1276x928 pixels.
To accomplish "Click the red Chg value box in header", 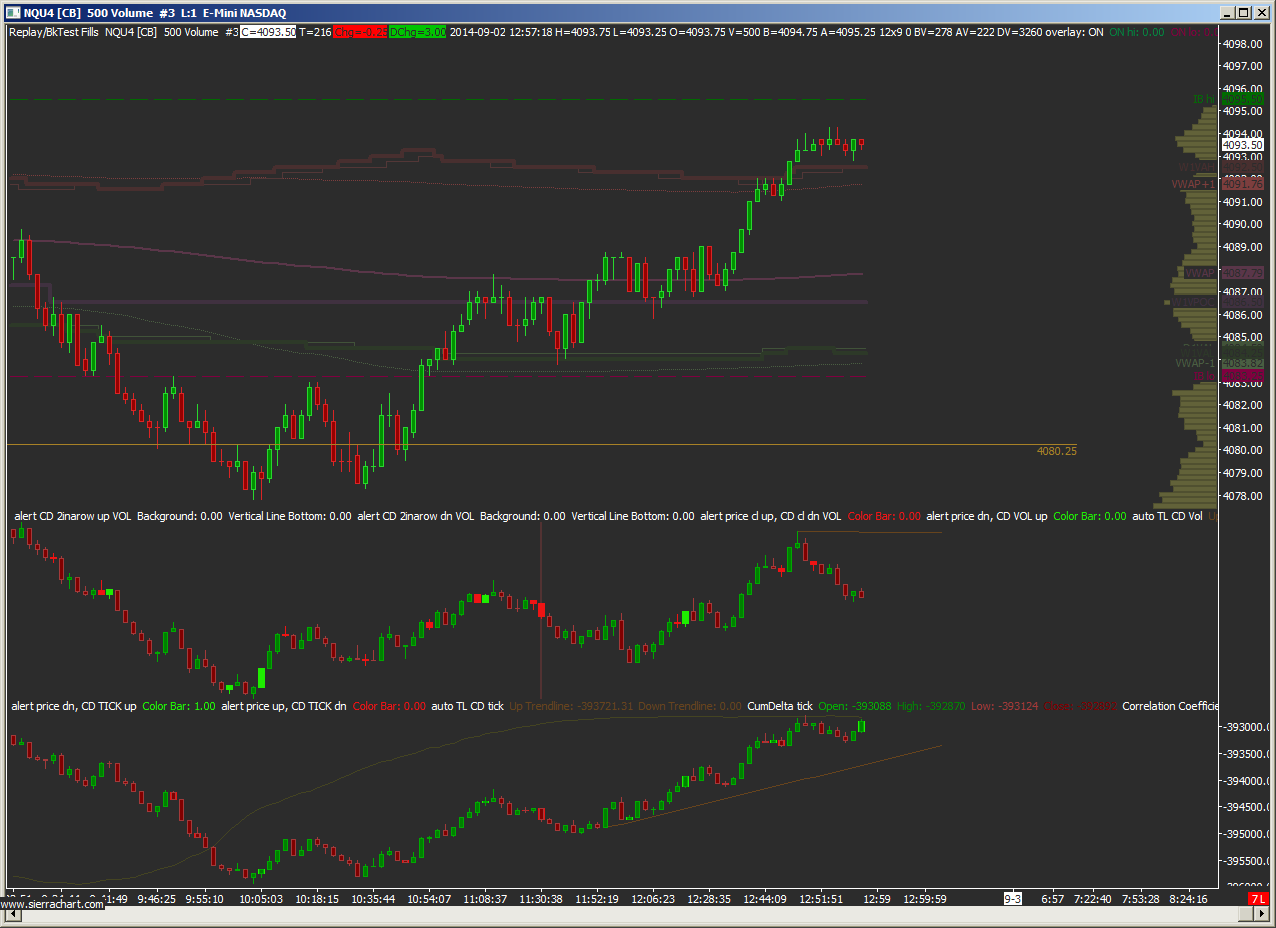I will pos(360,32).
